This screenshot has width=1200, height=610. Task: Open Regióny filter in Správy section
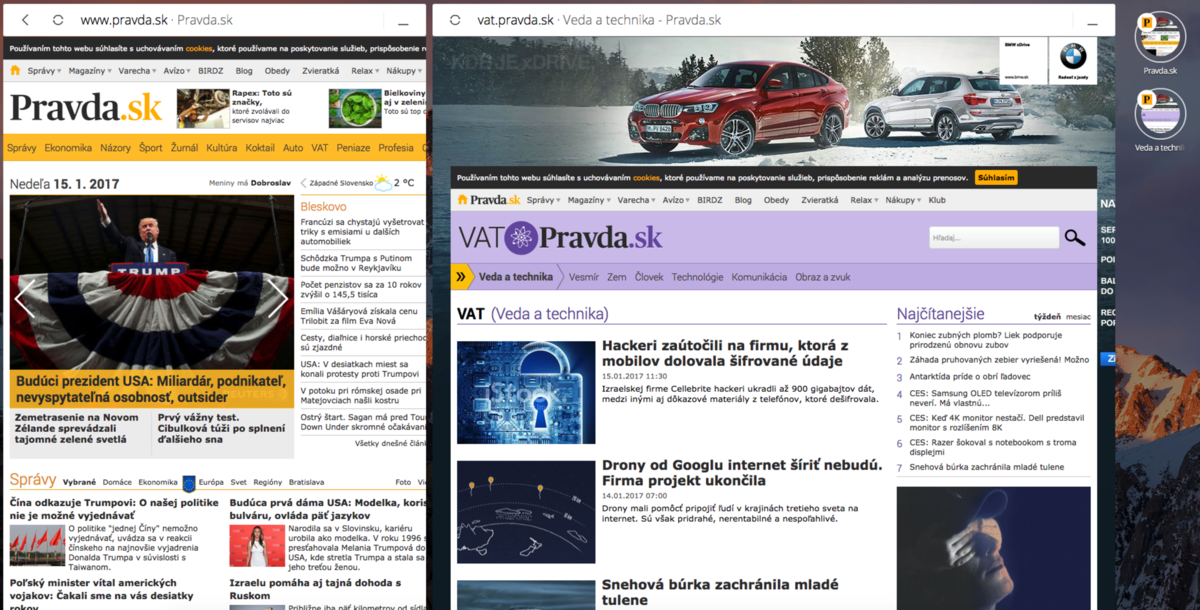click(x=268, y=482)
